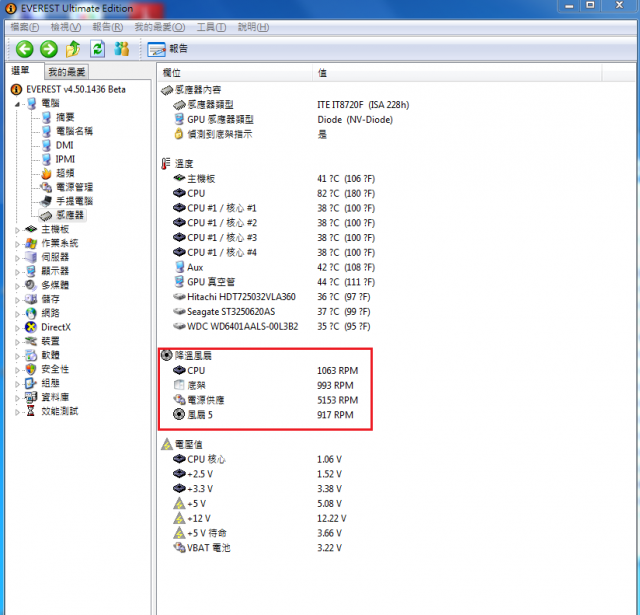Click the warning icon beside 電壓值
Screen dimensions: 640x615
point(167,444)
